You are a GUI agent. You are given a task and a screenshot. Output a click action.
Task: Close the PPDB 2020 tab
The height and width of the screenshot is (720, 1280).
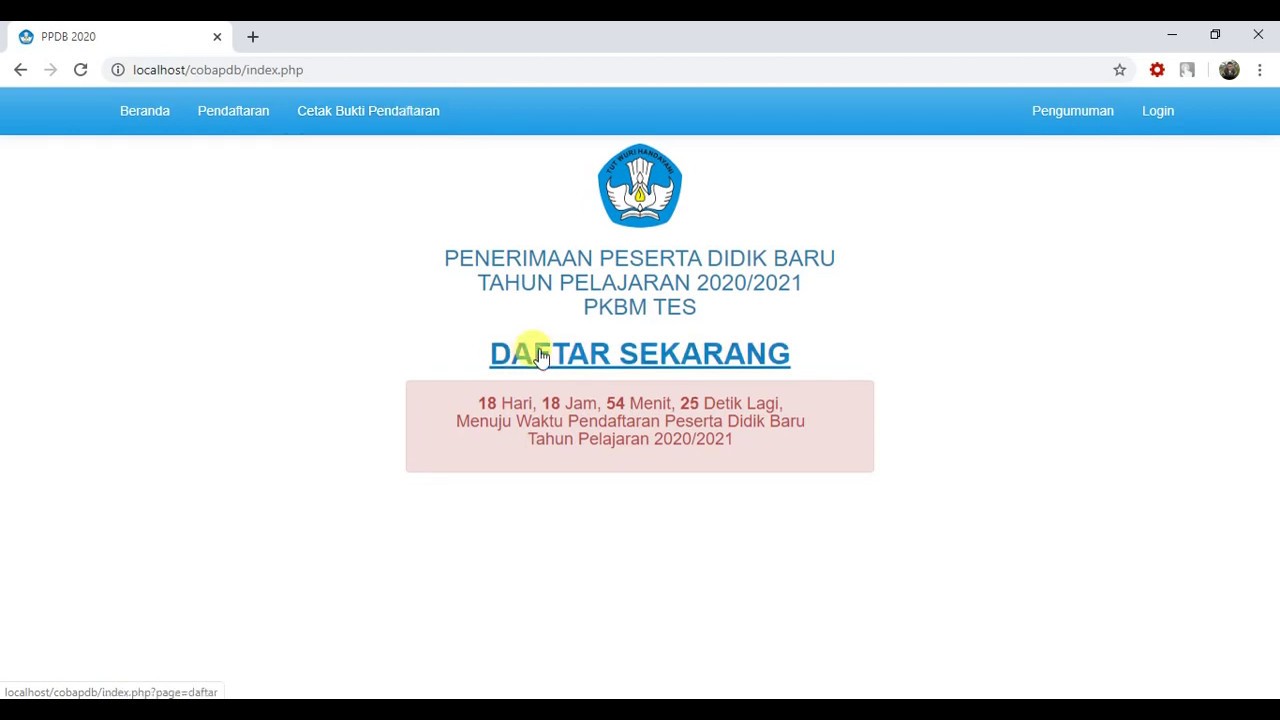[x=217, y=37]
